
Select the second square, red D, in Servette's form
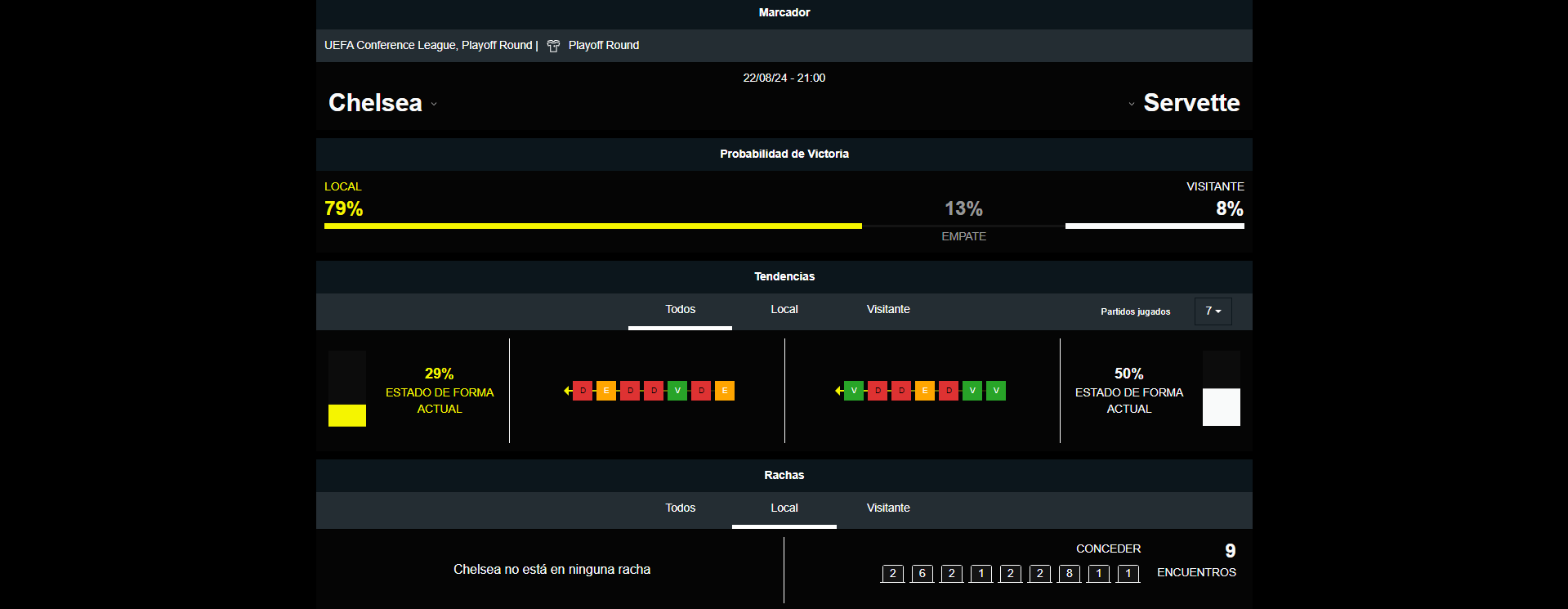click(878, 391)
